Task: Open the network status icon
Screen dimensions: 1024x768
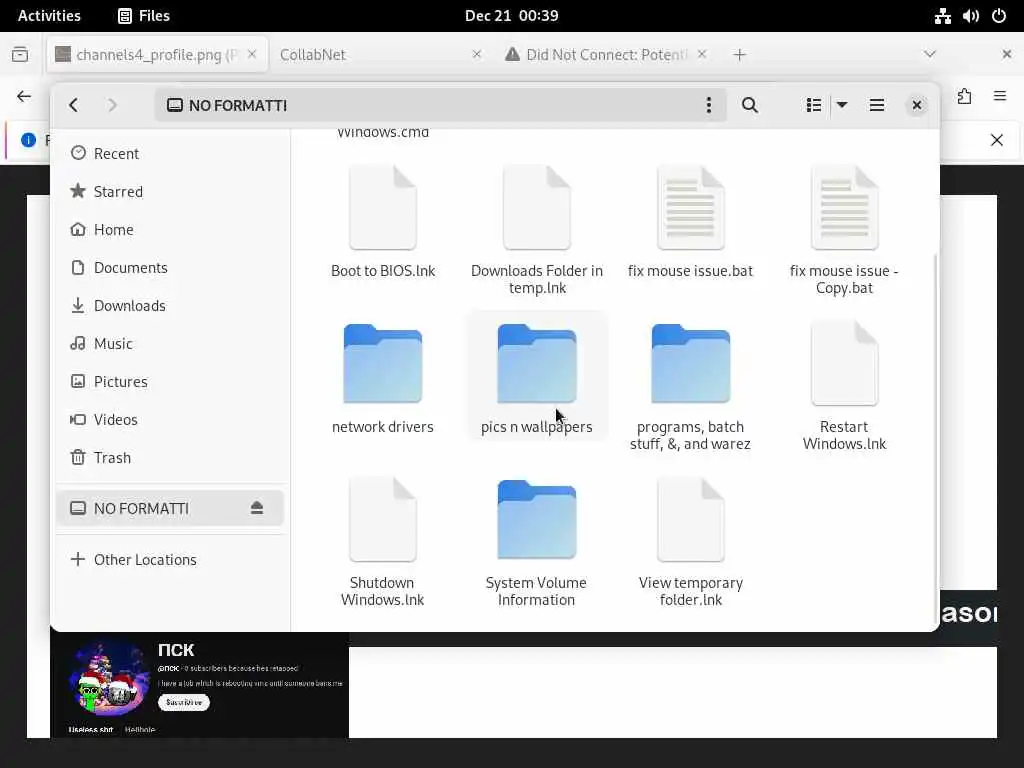Action: 942,16
